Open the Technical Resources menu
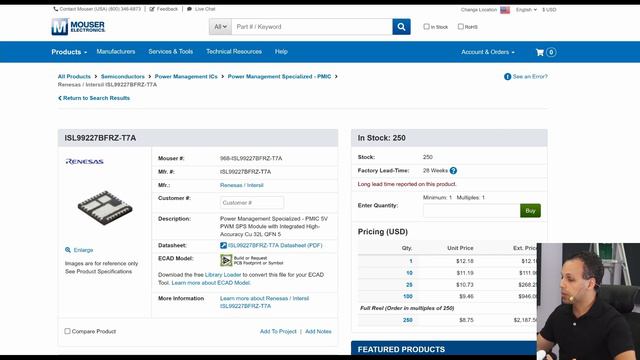The image size is (640, 360). (234, 51)
